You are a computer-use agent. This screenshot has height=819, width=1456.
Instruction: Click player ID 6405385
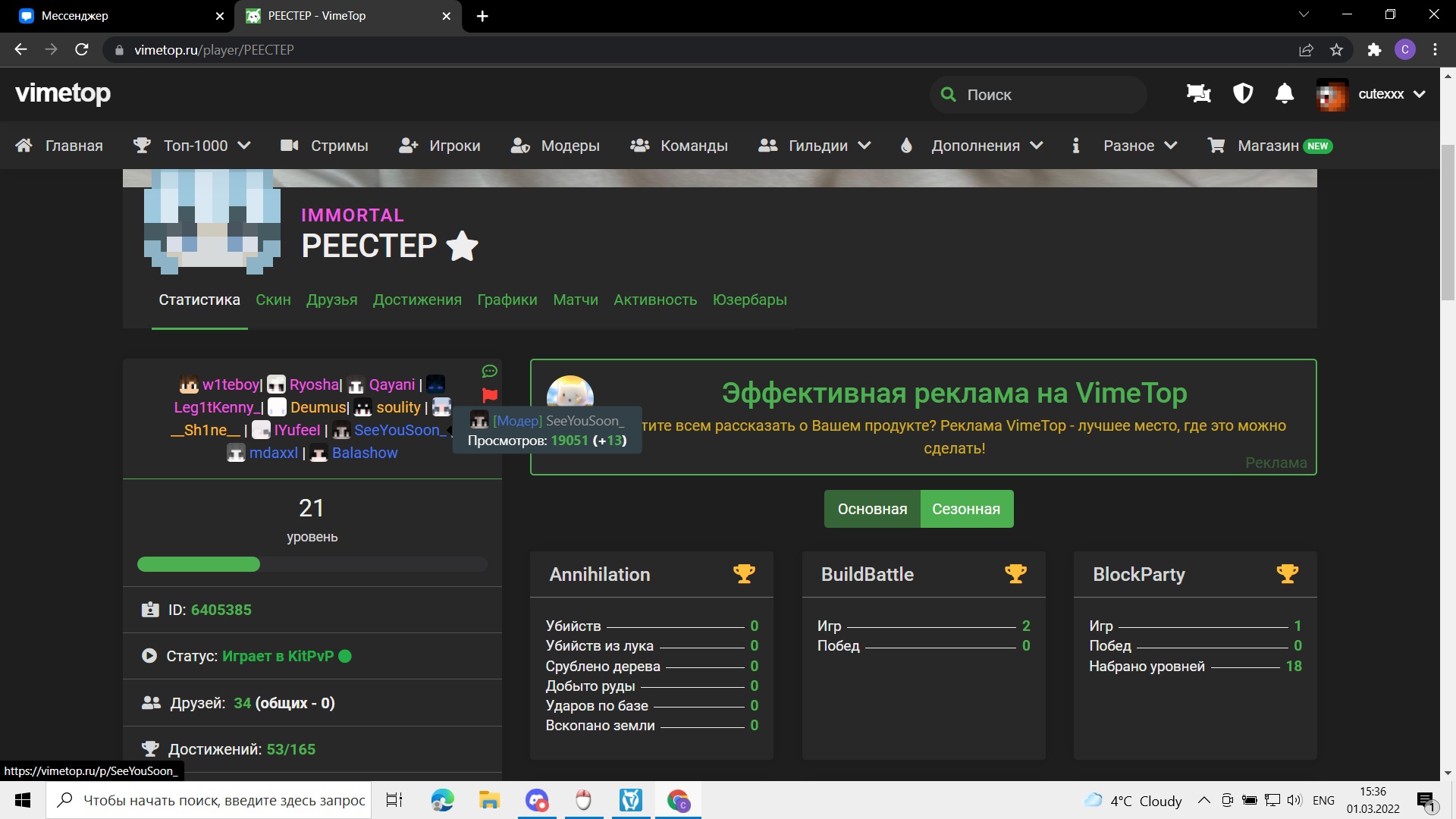click(221, 610)
